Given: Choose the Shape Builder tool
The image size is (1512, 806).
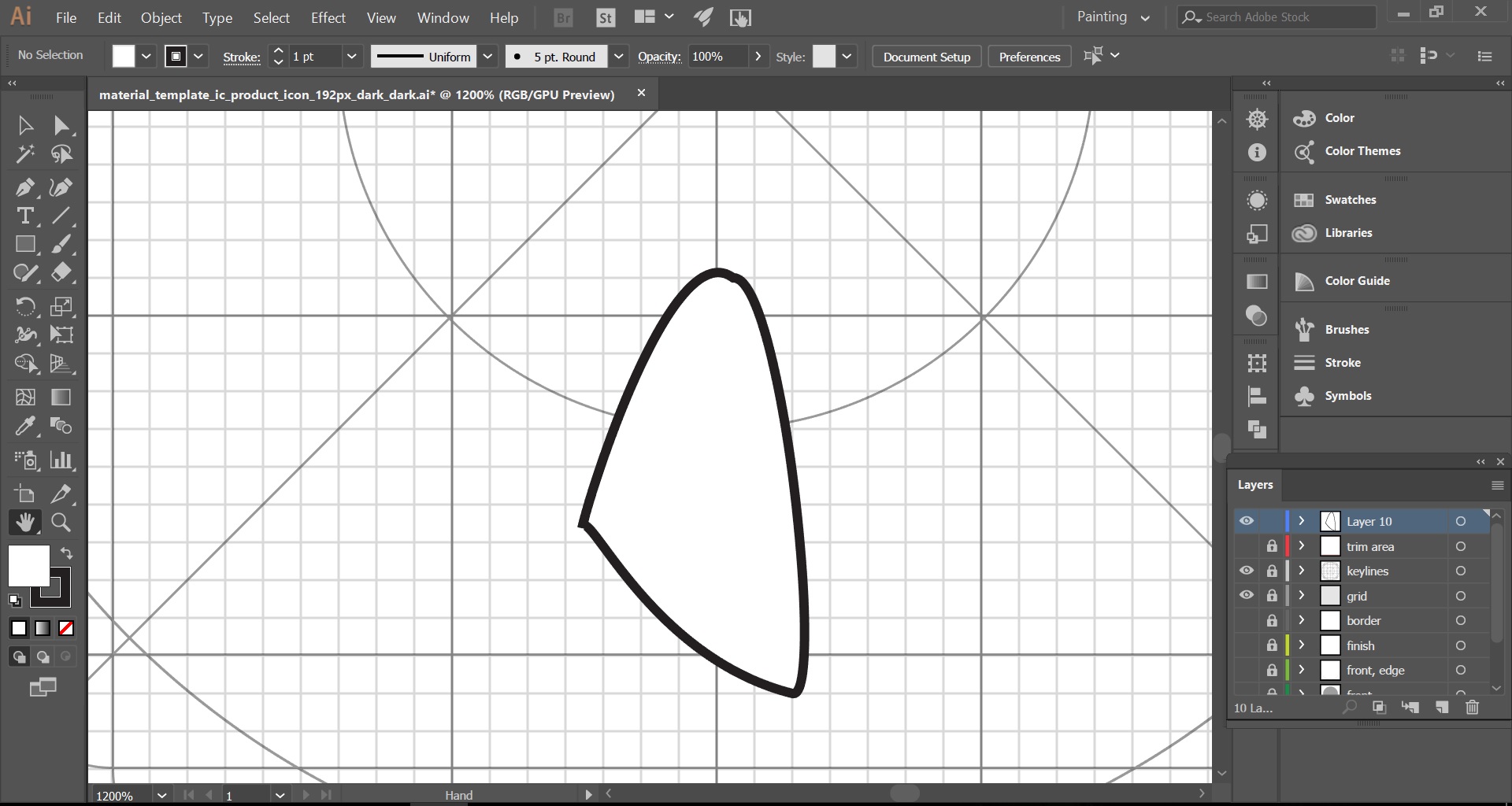Looking at the screenshot, I should [25, 364].
